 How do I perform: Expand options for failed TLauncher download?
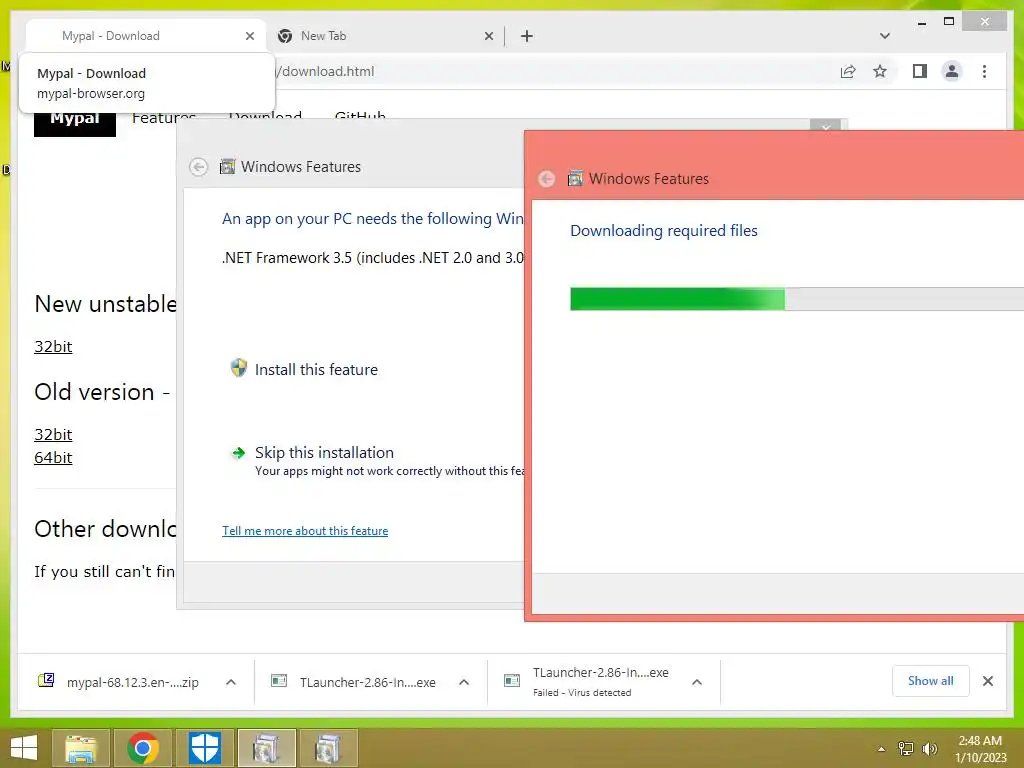coord(697,682)
